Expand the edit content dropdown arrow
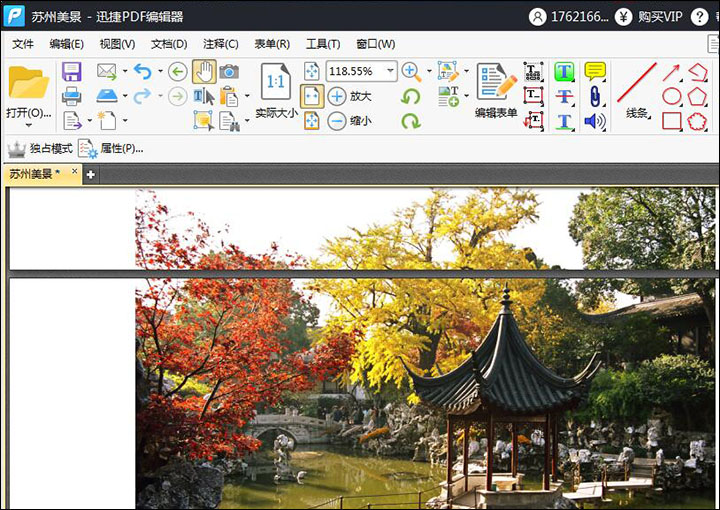The height and width of the screenshot is (510, 720). (467, 71)
